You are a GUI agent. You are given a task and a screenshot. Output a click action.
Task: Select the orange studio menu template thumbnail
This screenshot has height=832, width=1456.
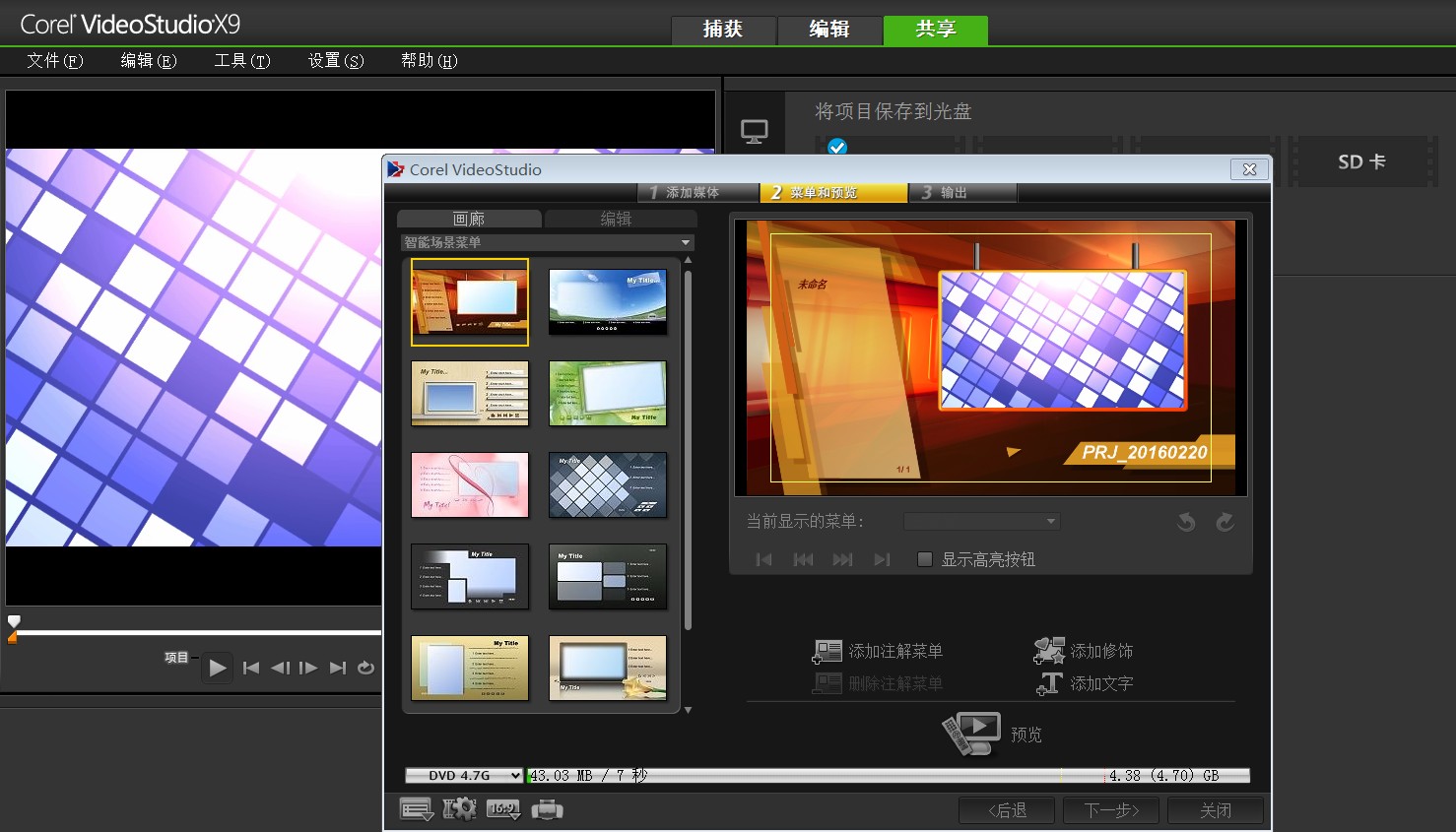tap(470, 302)
